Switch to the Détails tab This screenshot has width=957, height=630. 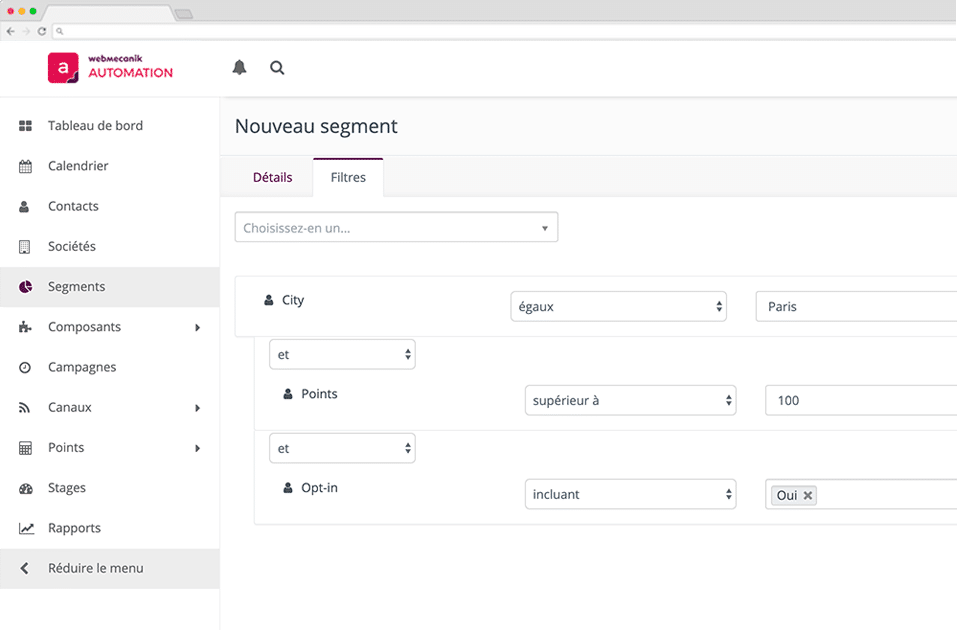pos(272,177)
